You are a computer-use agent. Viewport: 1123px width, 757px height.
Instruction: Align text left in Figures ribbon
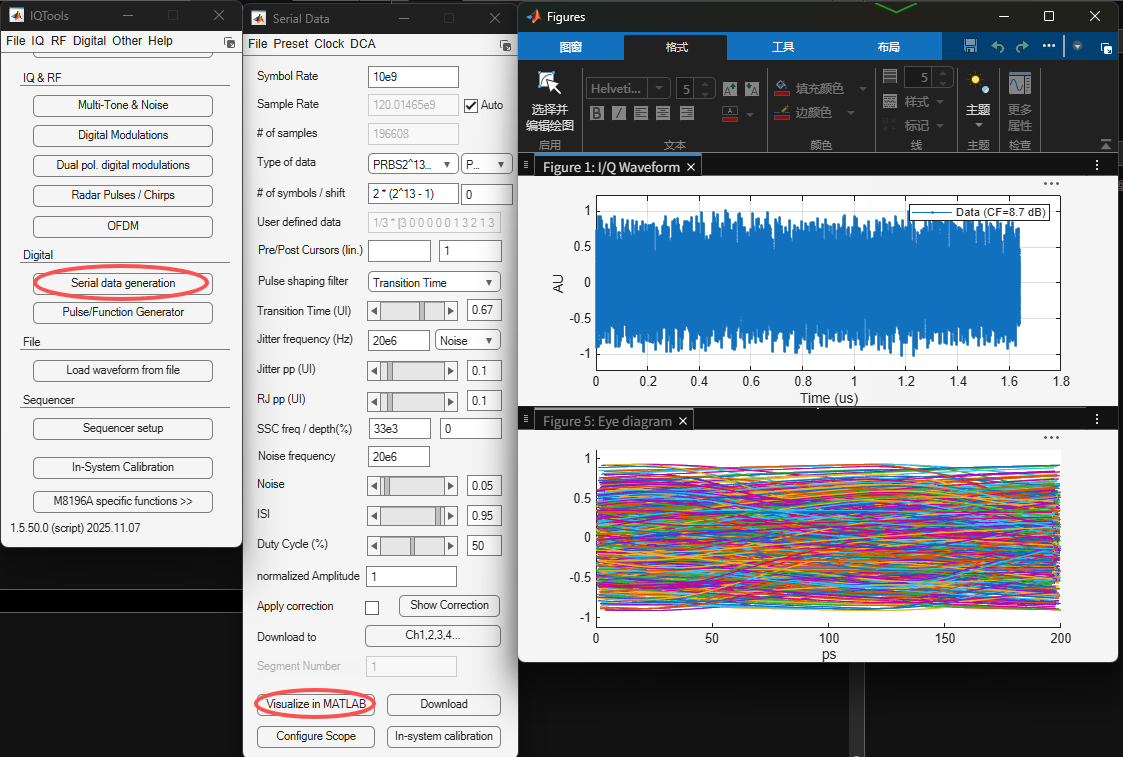point(641,112)
